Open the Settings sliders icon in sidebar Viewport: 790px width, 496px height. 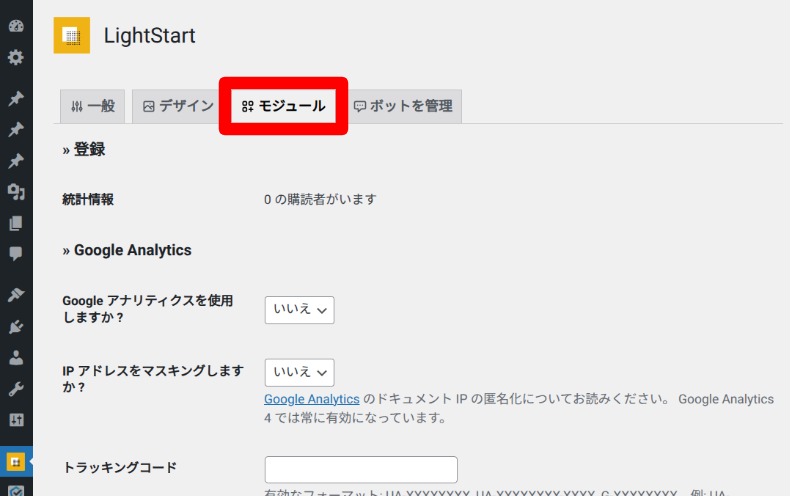pos(16,419)
